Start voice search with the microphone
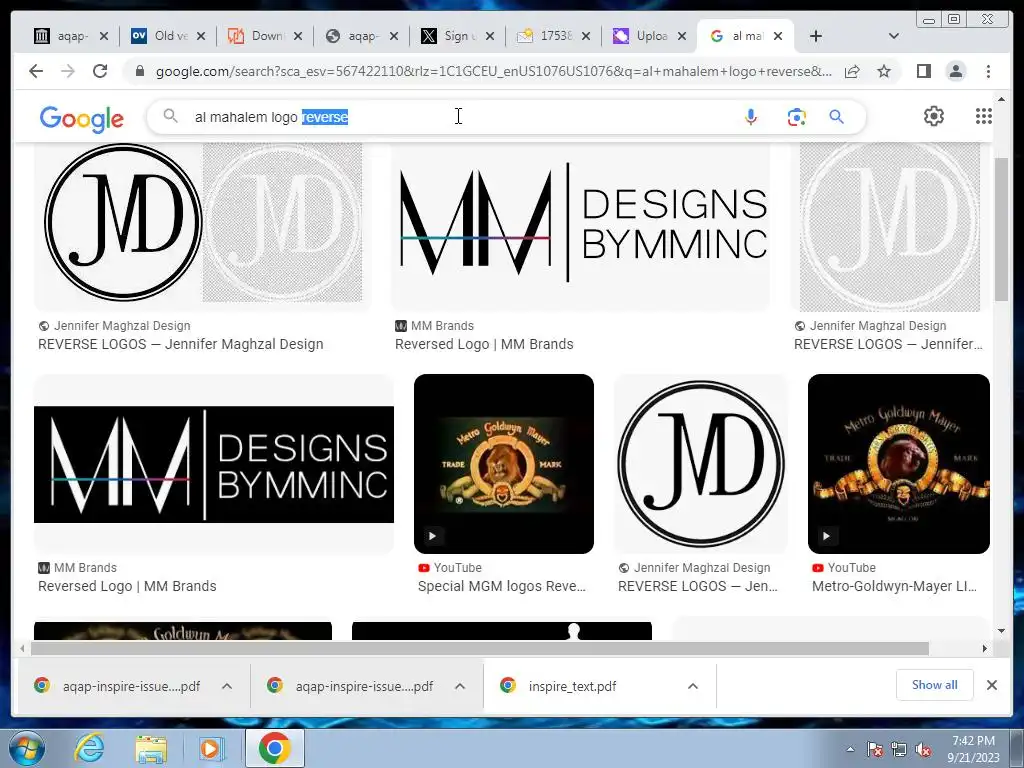The height and width of the screenshot is (768, 1024). [x=751, y=117]
